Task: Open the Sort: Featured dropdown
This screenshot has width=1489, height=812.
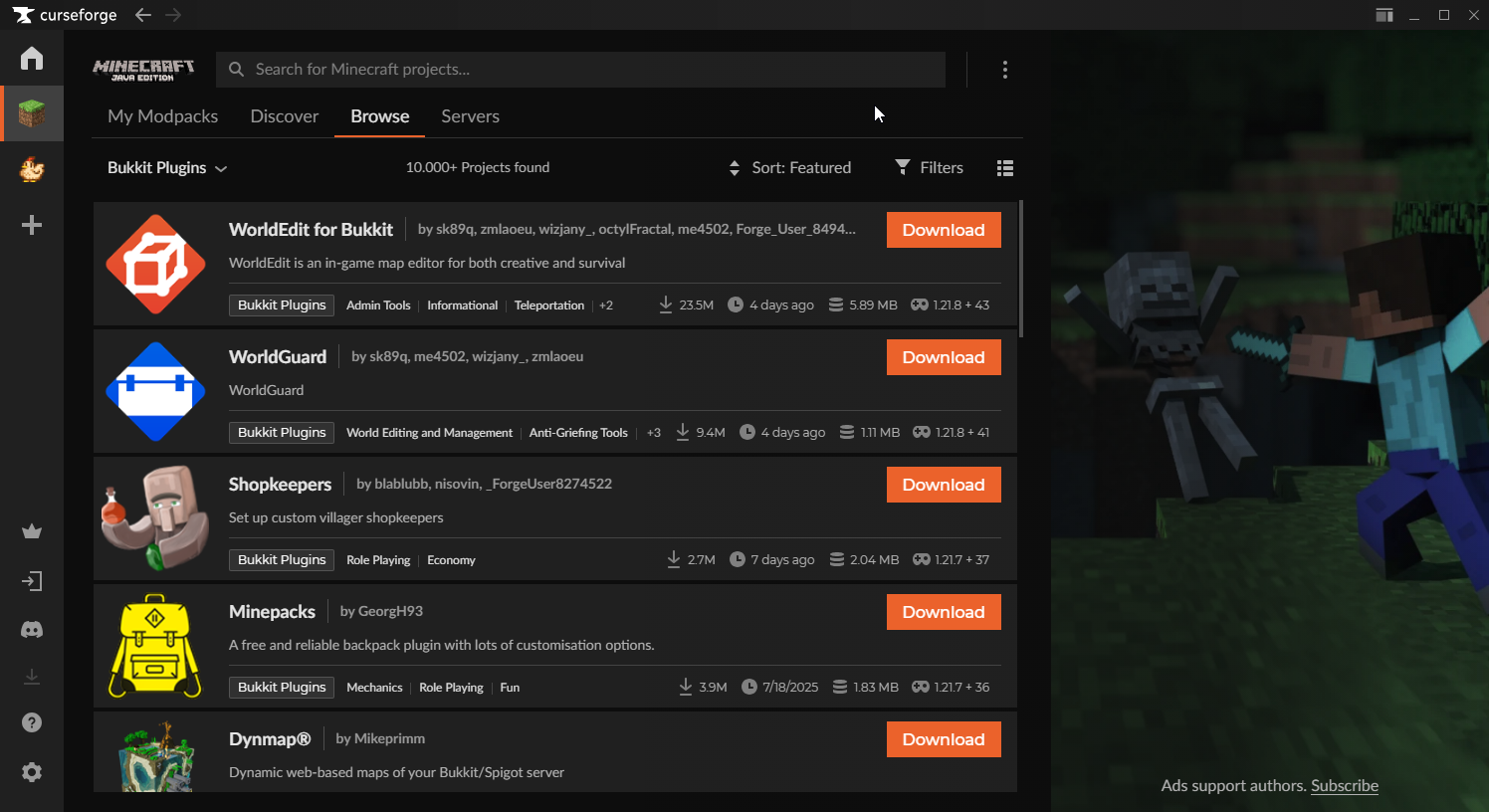Action: (x=790, y=168)
